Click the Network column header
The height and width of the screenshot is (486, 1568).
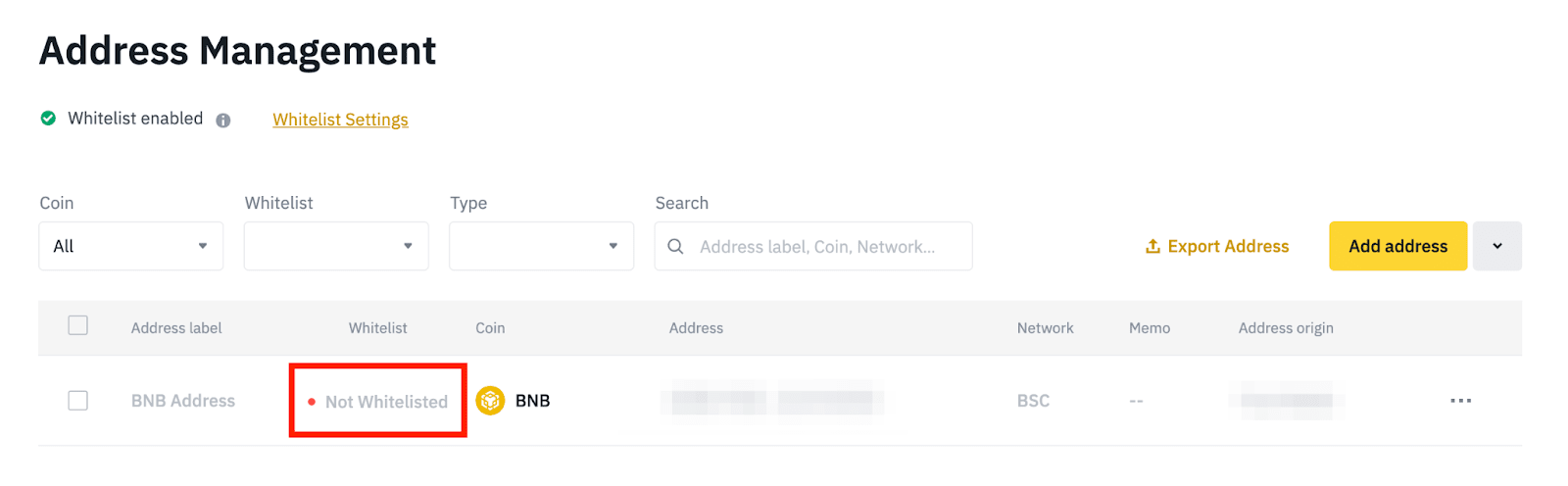pyautogui.click(x=1045, y=328)
